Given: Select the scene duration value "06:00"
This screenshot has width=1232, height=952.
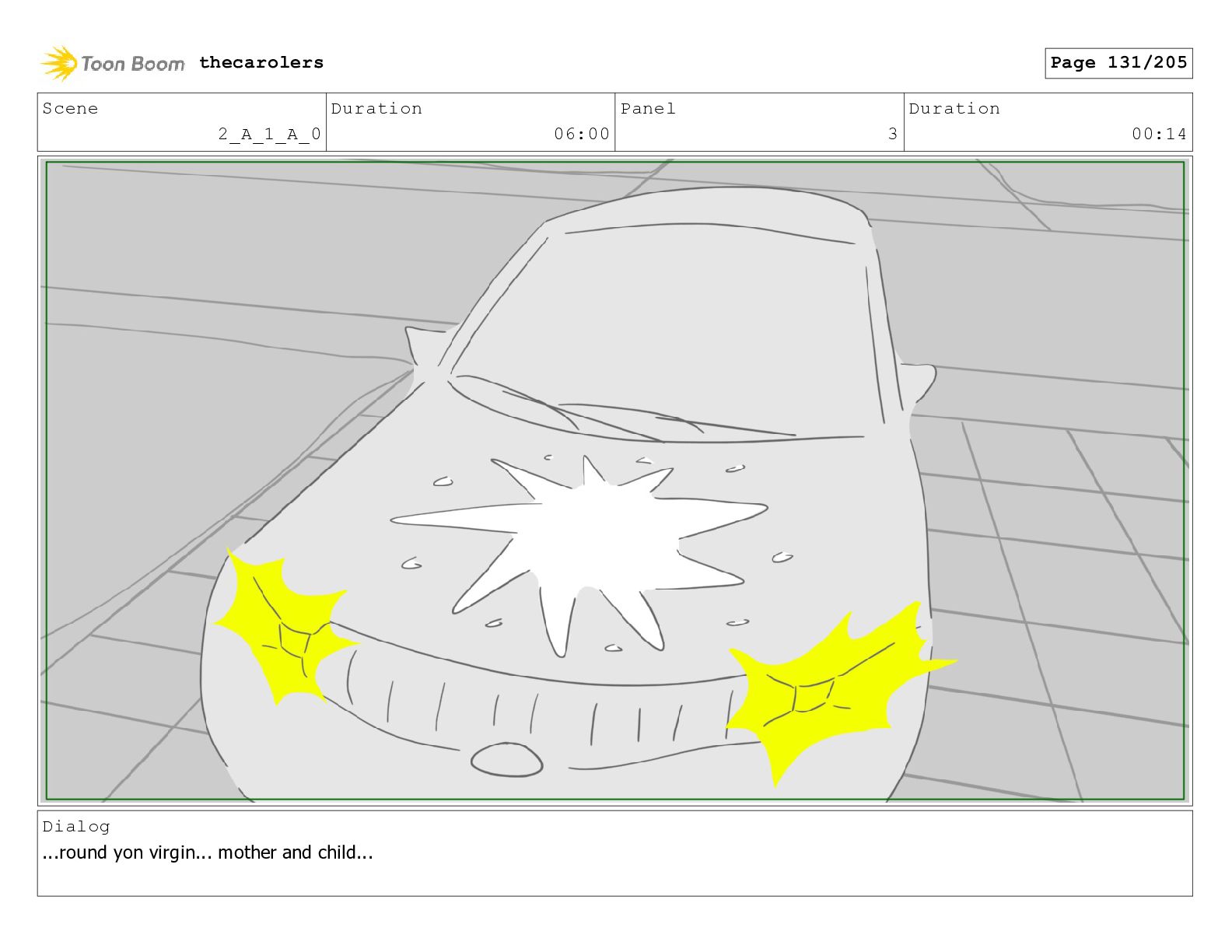Looking at the screenshot, I should point(582,134).
